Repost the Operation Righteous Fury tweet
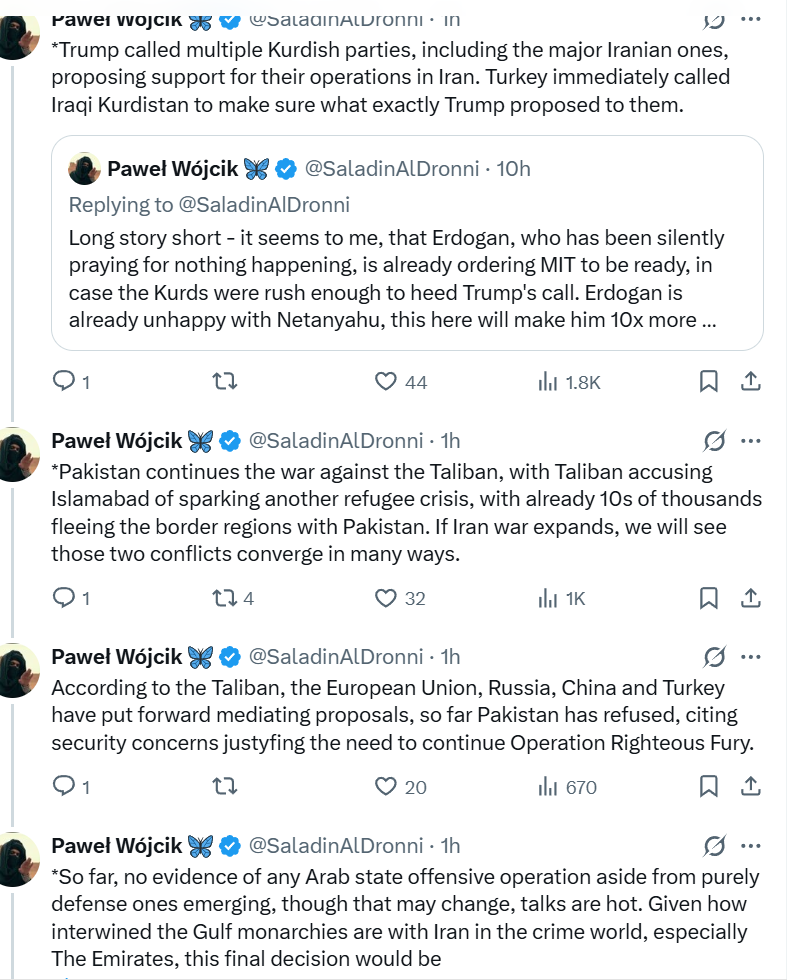Screen dimensions: 787x980 (x=225, y=787)
